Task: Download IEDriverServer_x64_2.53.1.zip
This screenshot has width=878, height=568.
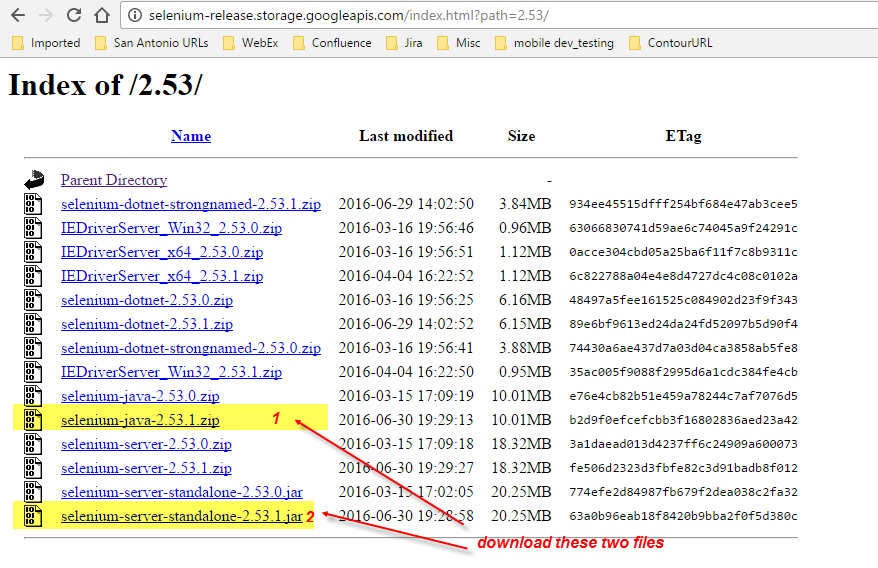Action: pyautogui.click(x=162, y=276)
